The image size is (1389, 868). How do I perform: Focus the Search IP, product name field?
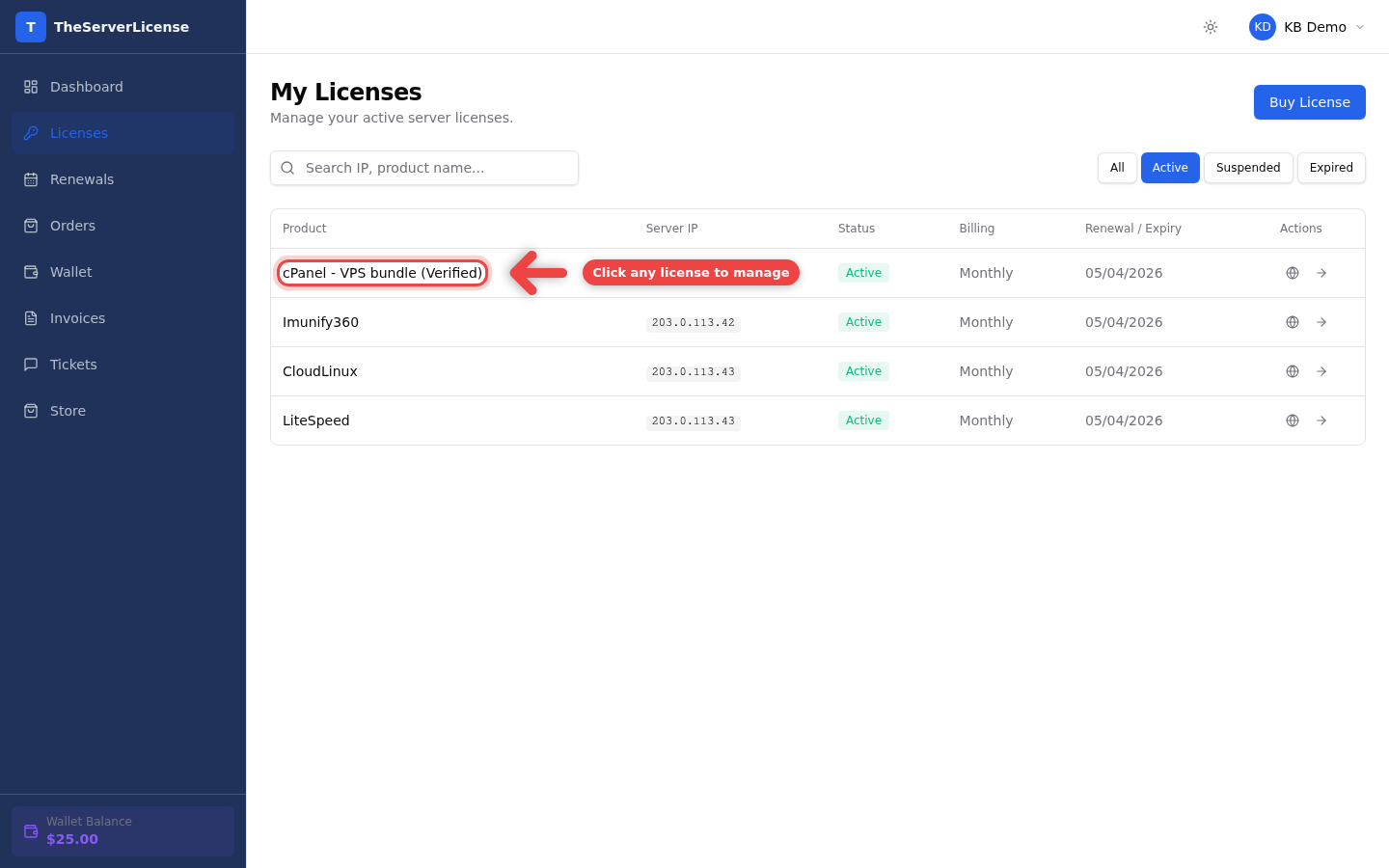tap(424, 168)
